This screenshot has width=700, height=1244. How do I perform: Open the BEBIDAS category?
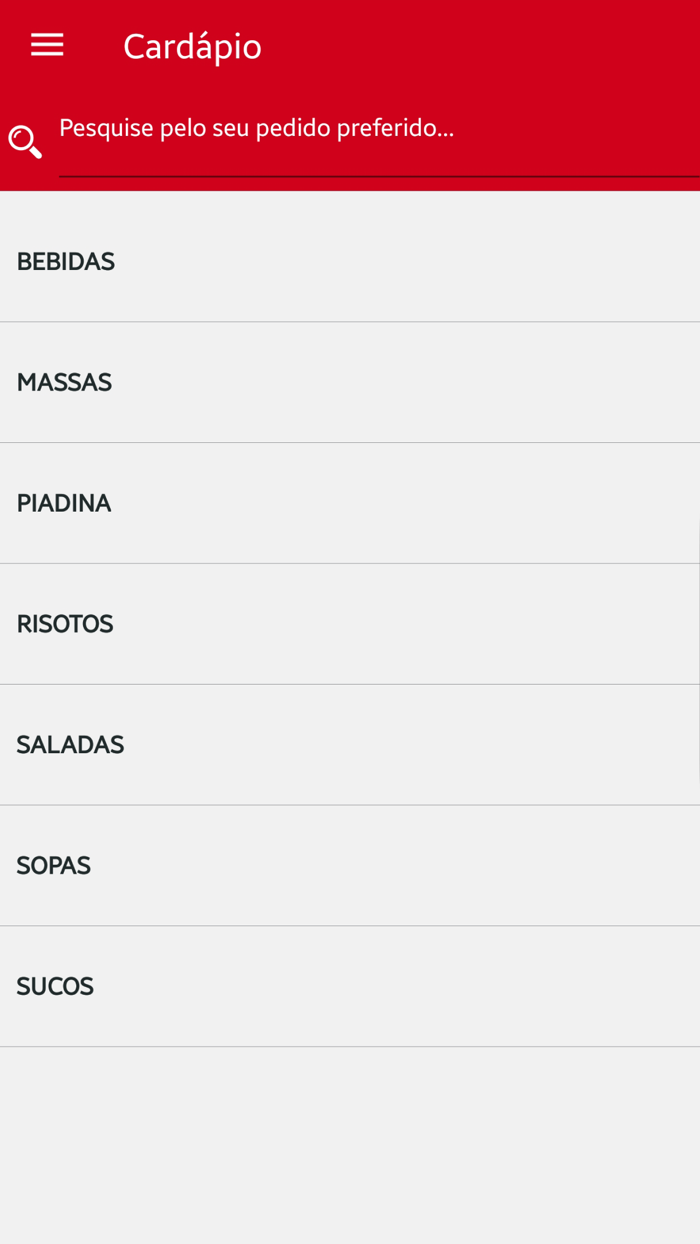pyautogui.click(x=66, y=262)
